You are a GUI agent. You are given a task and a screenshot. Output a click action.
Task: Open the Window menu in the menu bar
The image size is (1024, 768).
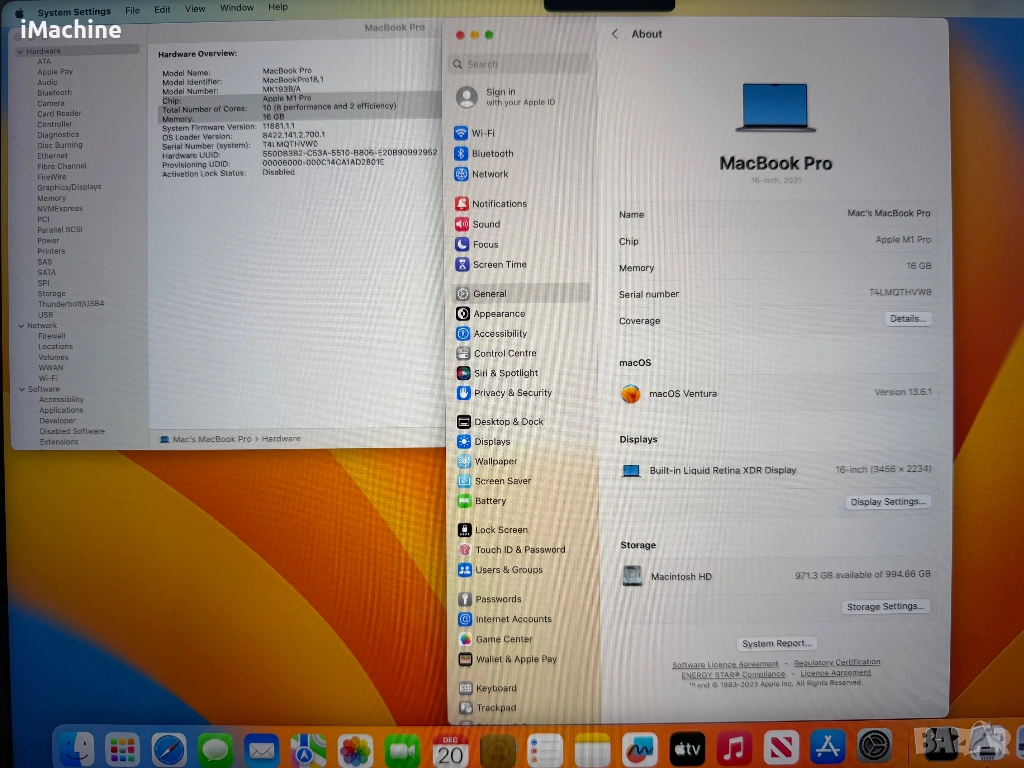(236, 8)
